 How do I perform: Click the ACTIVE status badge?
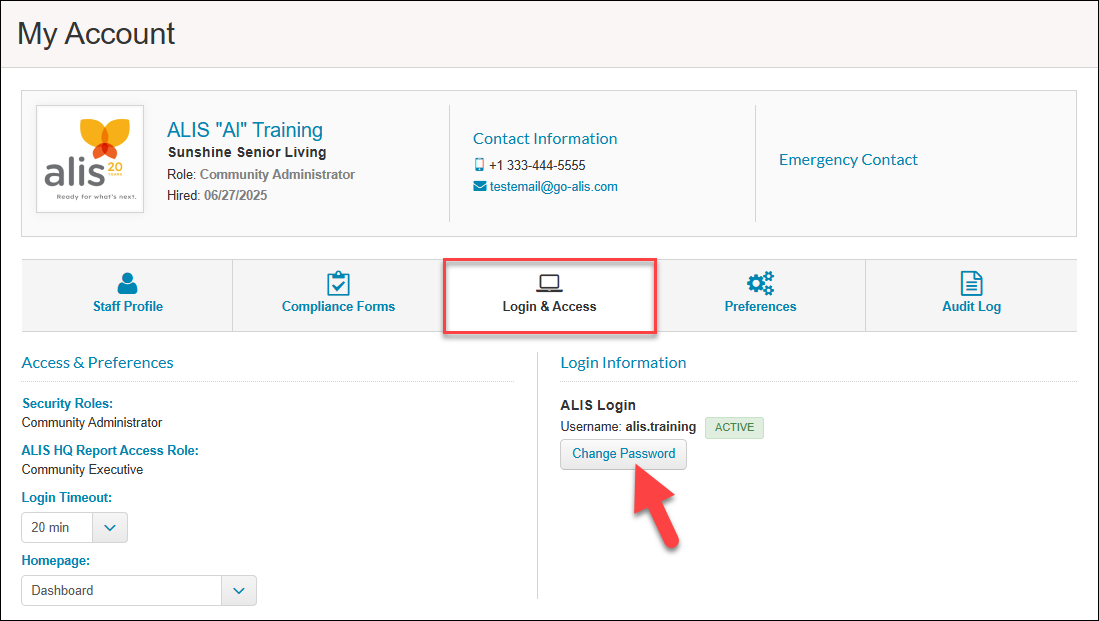(x=735, y=427)
